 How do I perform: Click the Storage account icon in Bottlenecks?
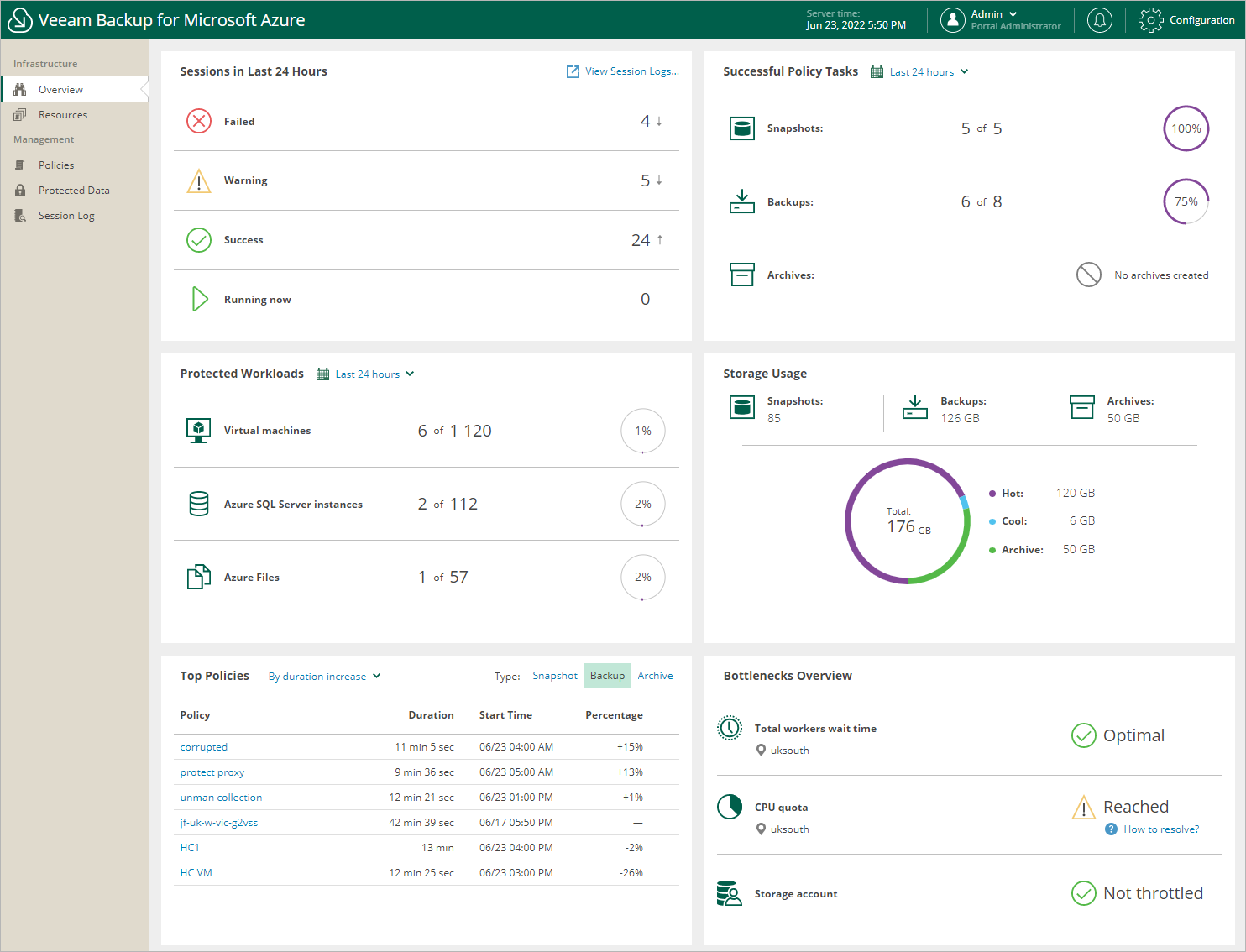tap(730, 893)
